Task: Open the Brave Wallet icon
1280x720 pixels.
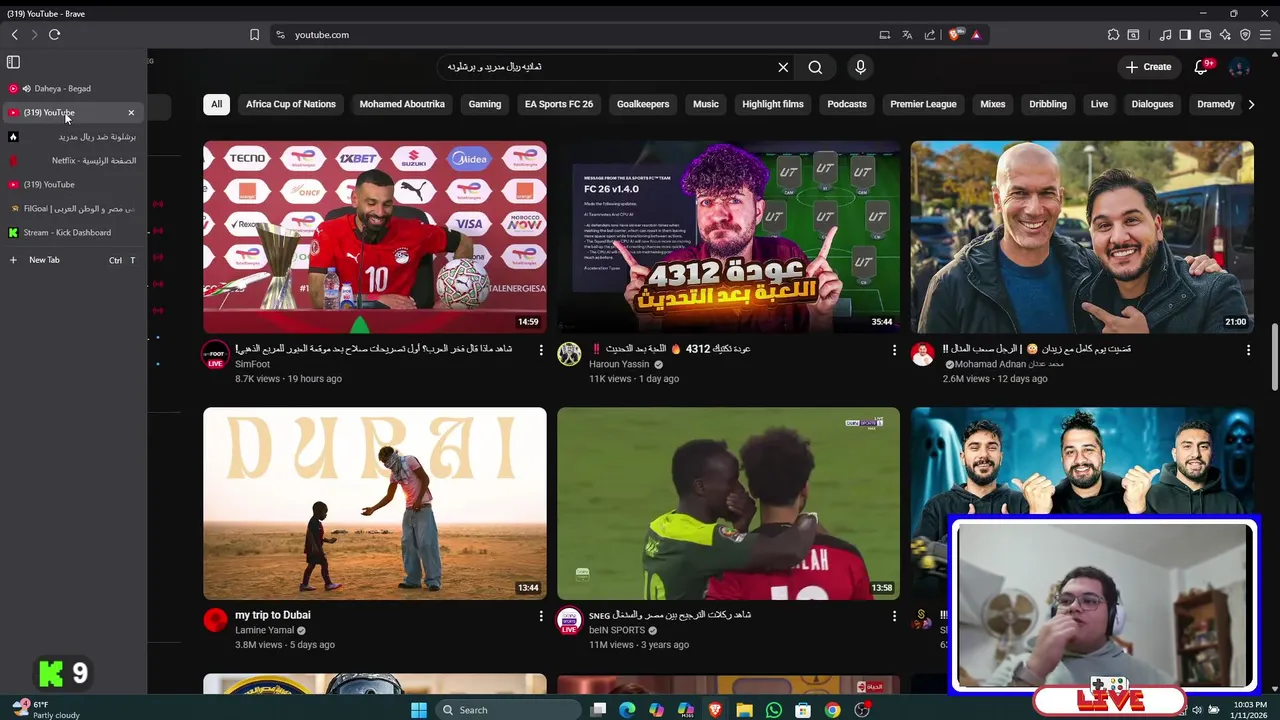Action: point(1205,34)
